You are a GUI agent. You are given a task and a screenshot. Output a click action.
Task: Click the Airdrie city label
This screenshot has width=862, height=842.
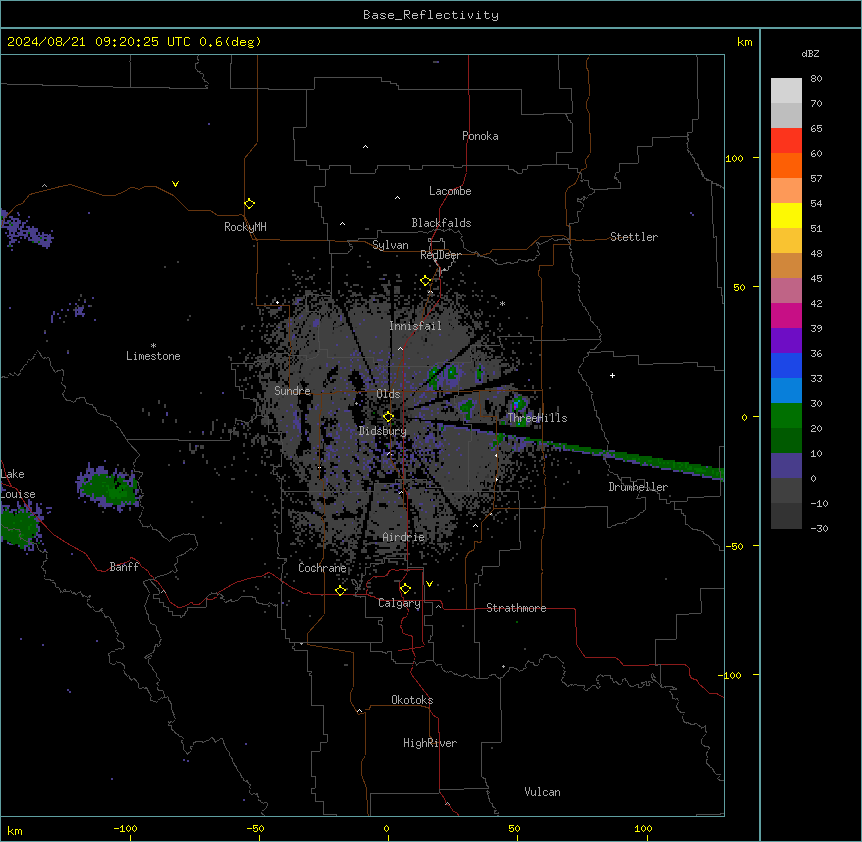pos(404,537)
